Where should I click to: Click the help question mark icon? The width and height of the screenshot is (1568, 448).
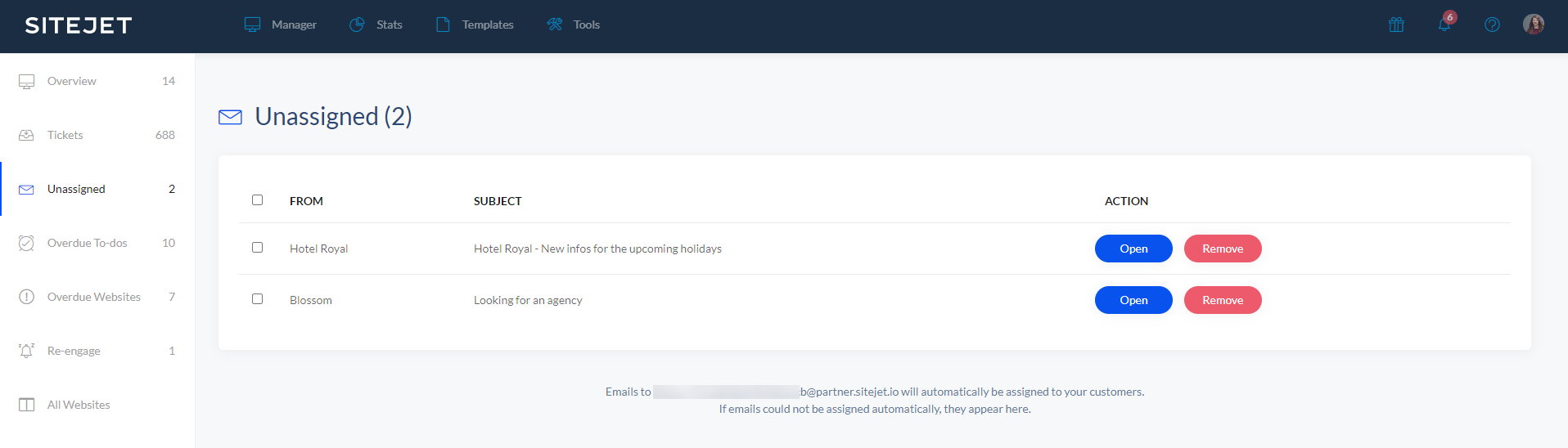[x=1492, y=25]
